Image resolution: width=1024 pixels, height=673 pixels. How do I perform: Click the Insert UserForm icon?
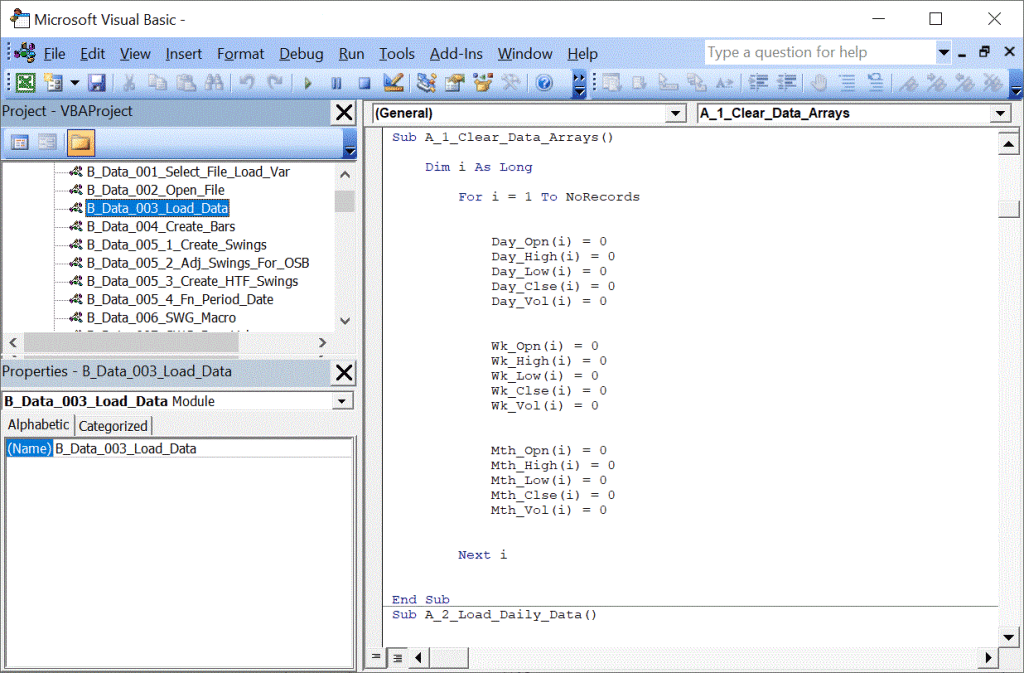pos(53,82)
